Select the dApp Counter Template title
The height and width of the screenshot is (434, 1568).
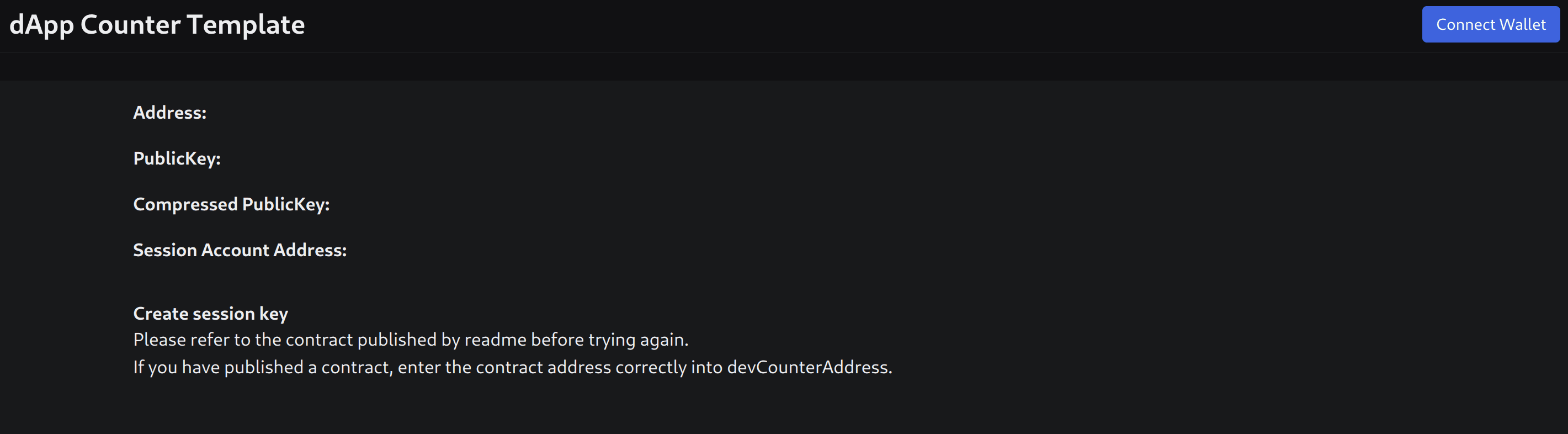click(x=157, y=25)
